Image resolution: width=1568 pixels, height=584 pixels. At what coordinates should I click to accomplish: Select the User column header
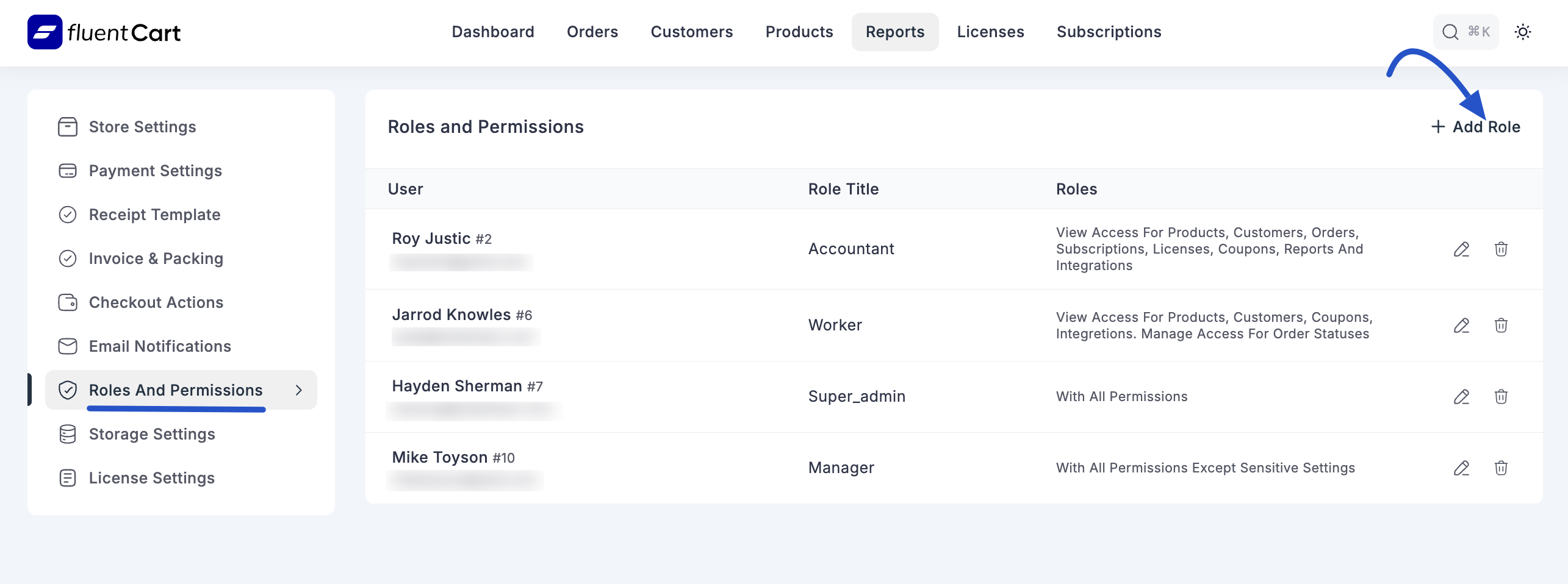tap(406, 189)
